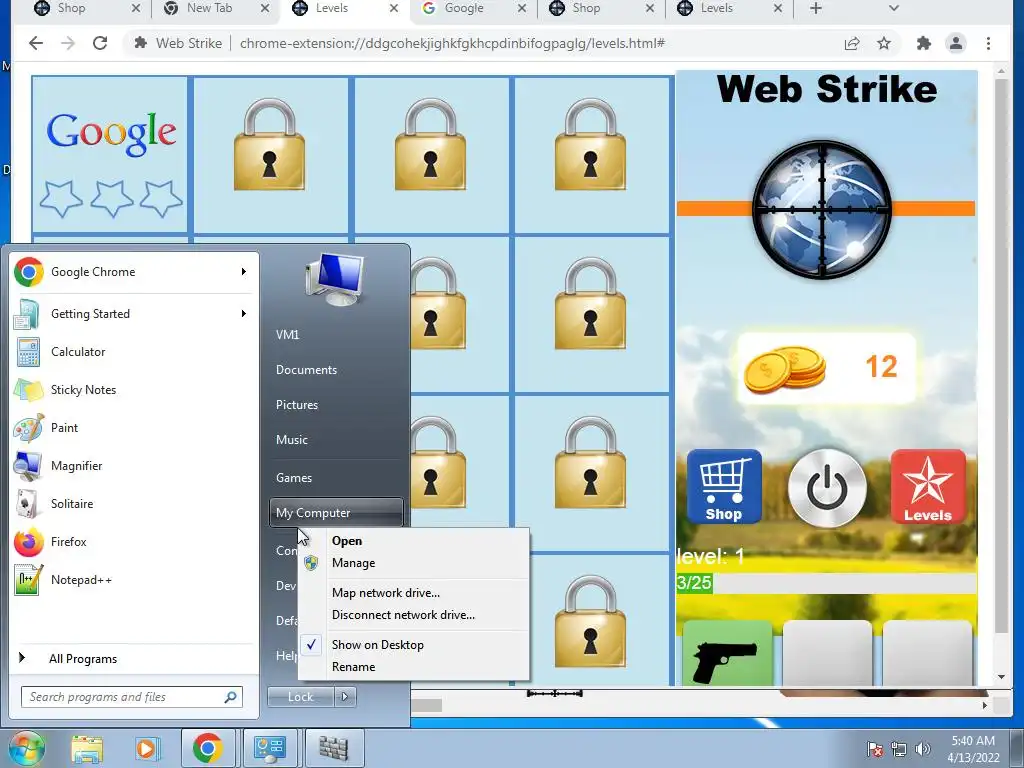This screenshot has height=768, width=1024.
Task: Open Action Center flag tray icon
Action: [875, 749]
